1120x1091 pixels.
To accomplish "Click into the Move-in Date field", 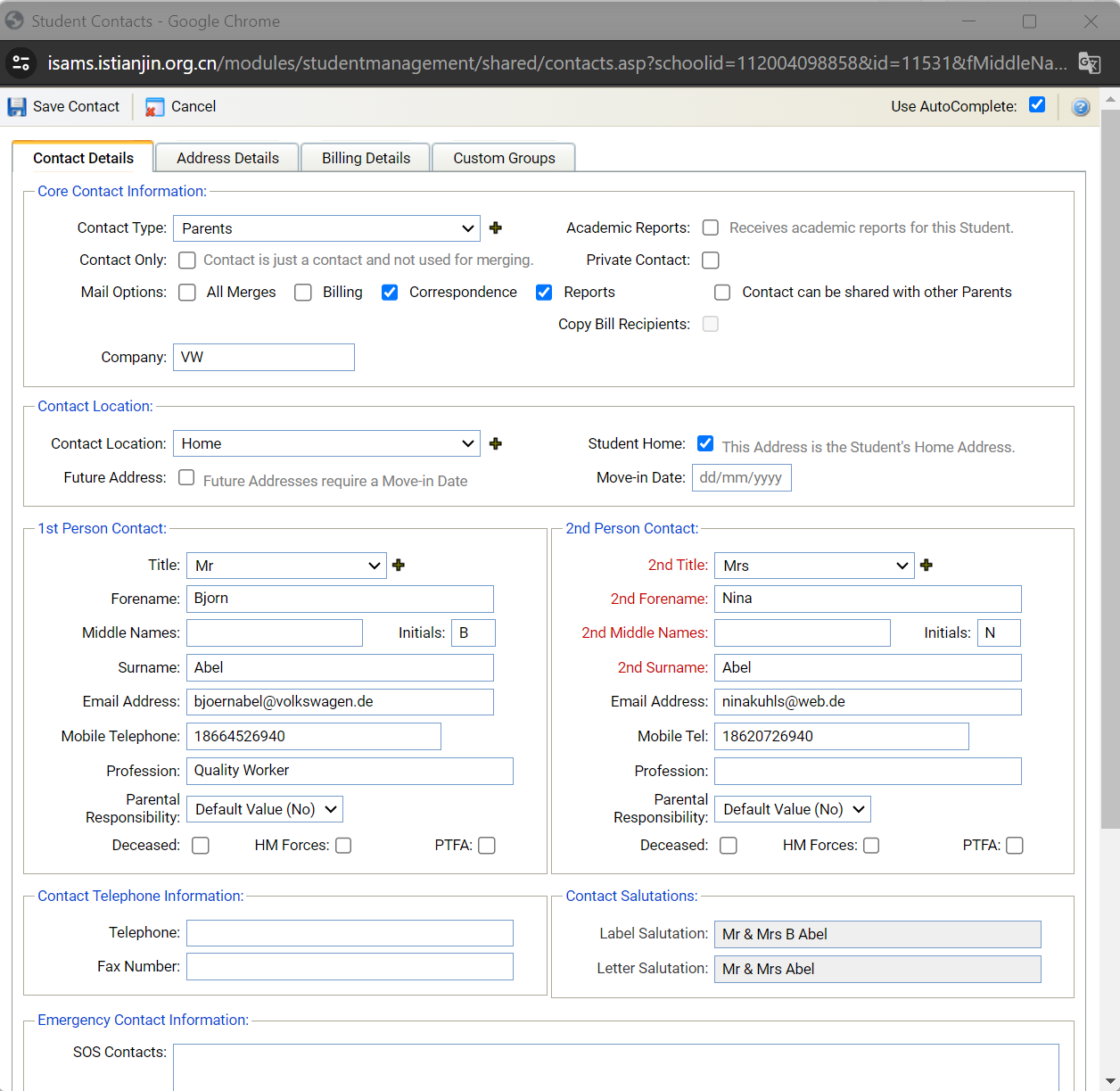I will [741, 478].
